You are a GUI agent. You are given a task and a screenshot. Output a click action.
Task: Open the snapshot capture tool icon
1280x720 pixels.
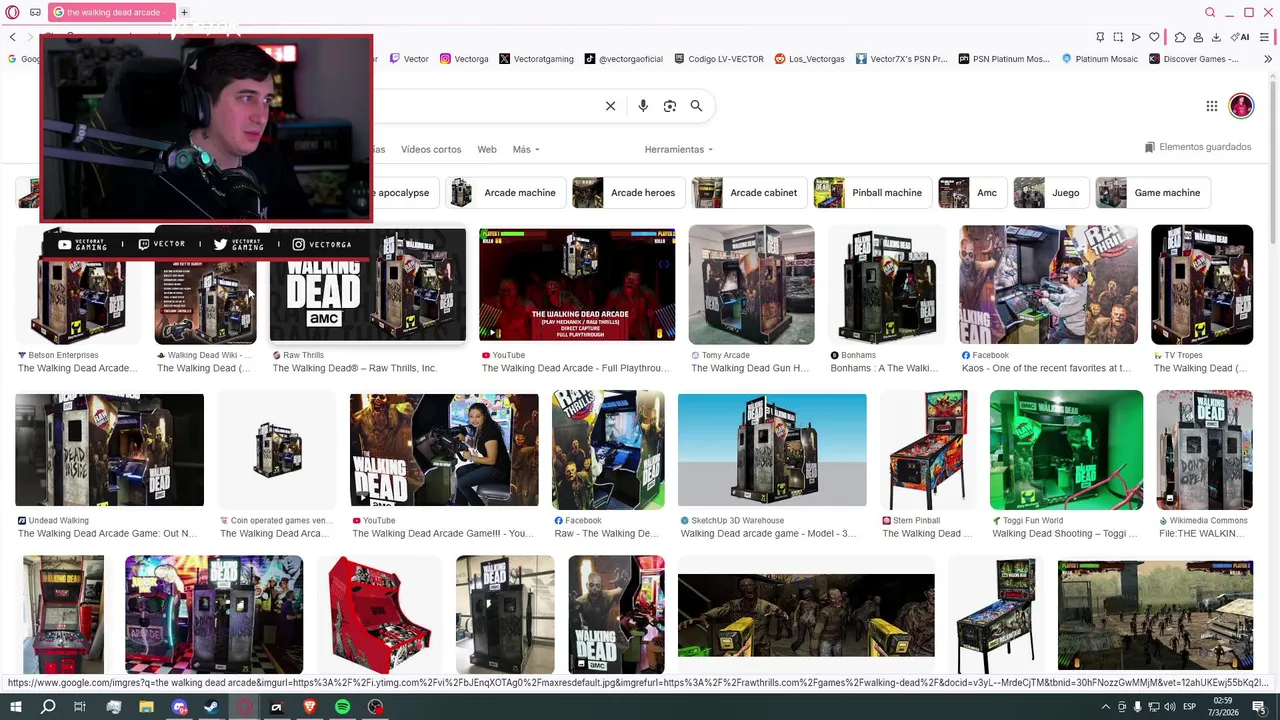click(x=1118, y=37)
